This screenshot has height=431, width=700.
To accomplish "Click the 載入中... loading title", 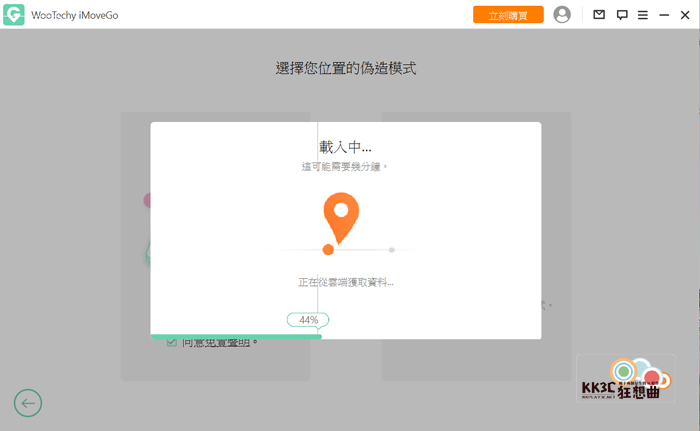I will tap(345, 147).
